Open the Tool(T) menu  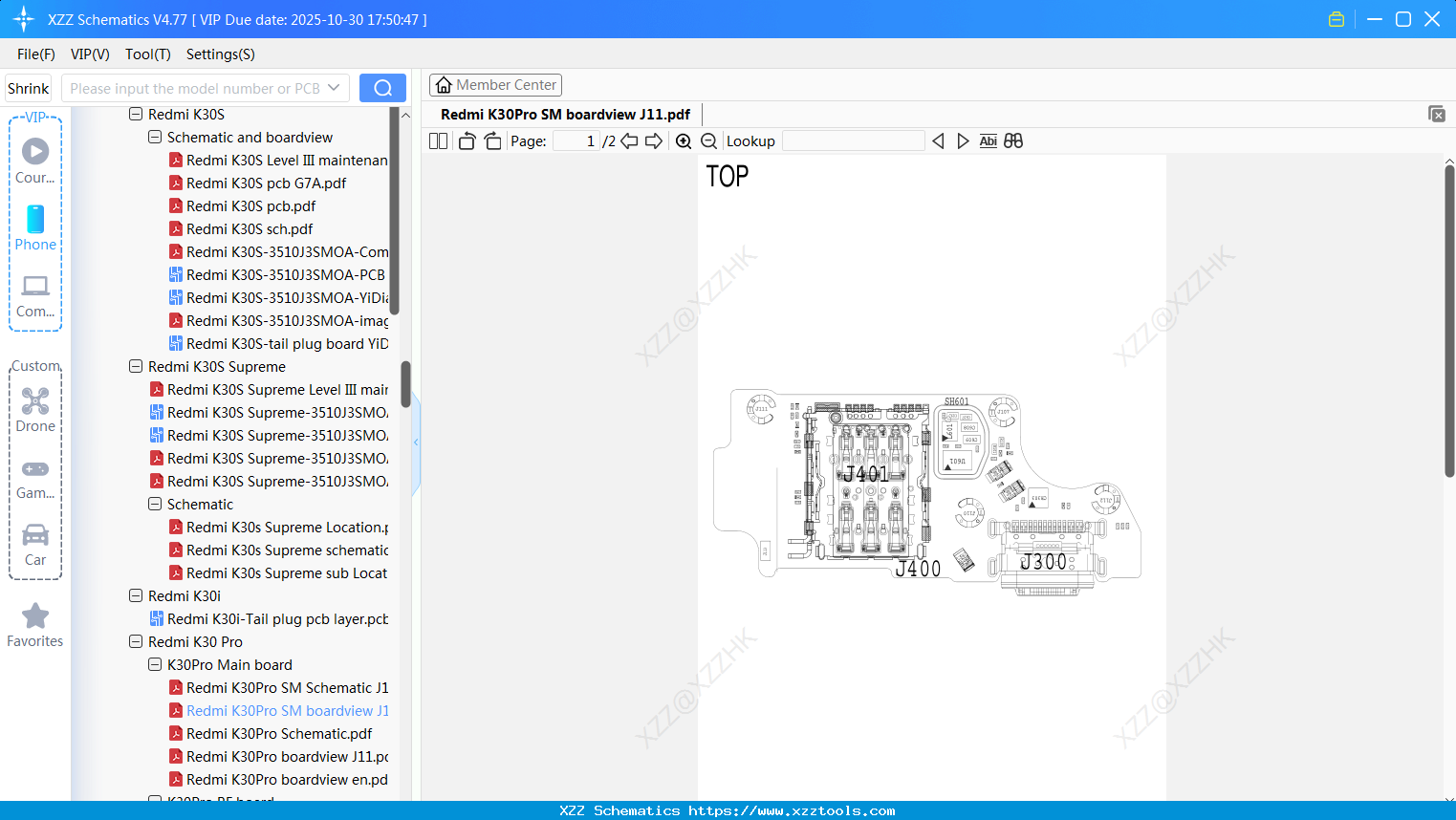pos(148,54)
